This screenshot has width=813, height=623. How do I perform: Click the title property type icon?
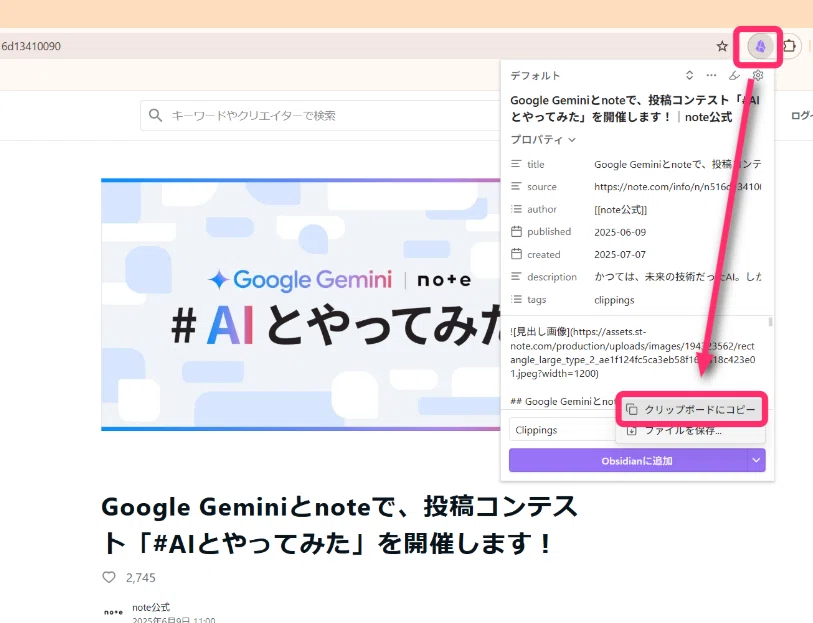pyautogui.click(x=516, y=164)
